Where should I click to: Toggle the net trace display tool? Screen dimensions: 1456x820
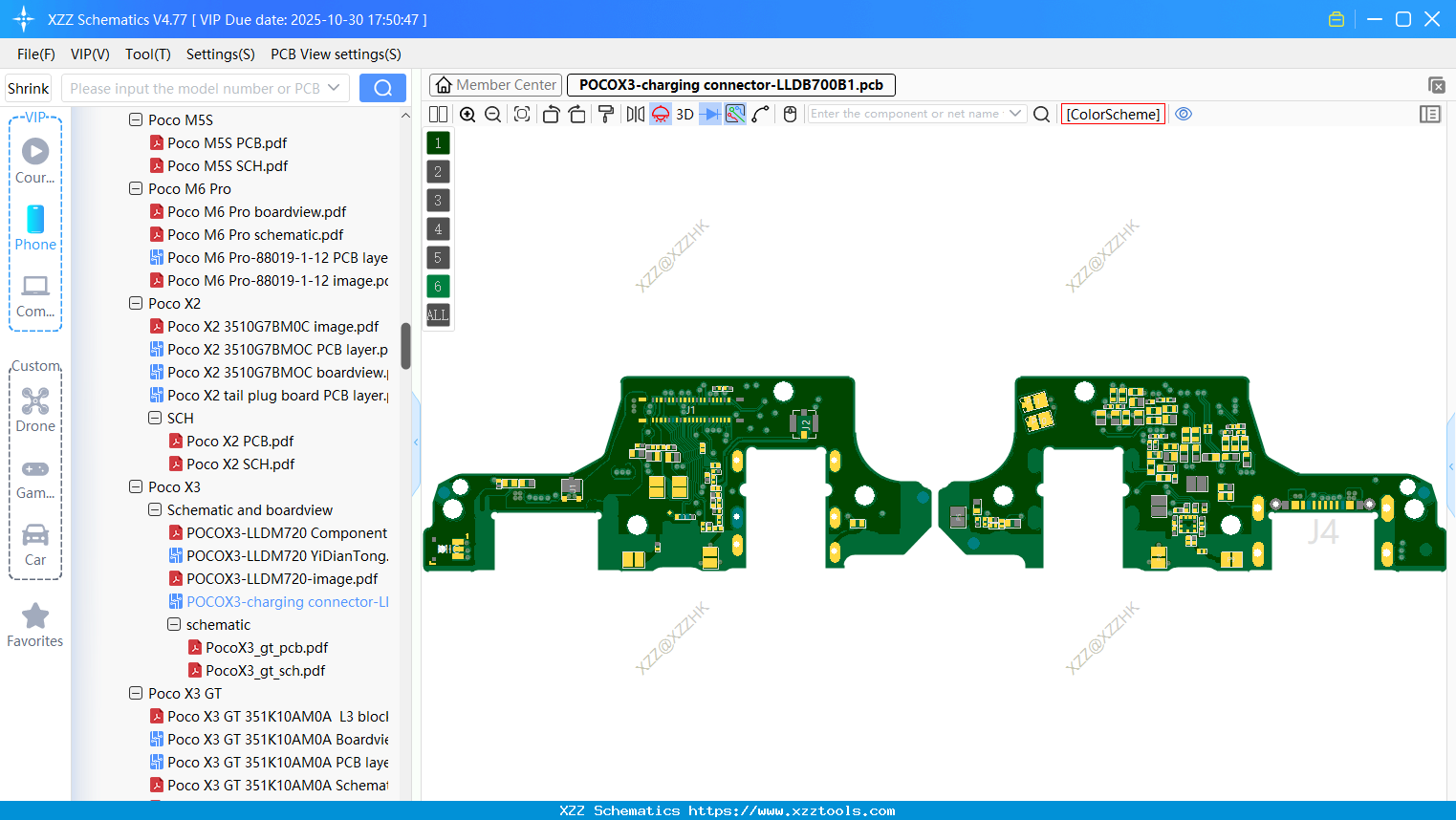tap(735, 115)
